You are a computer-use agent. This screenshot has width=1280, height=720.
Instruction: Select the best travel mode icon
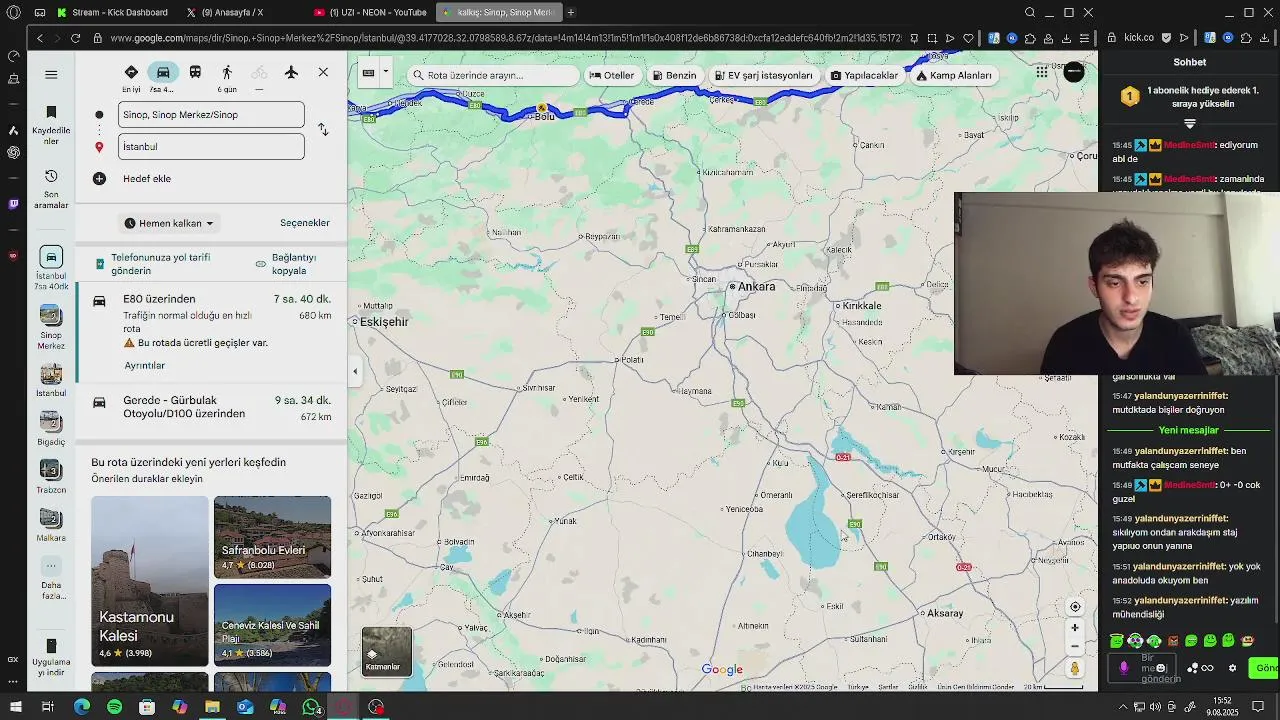131,72
